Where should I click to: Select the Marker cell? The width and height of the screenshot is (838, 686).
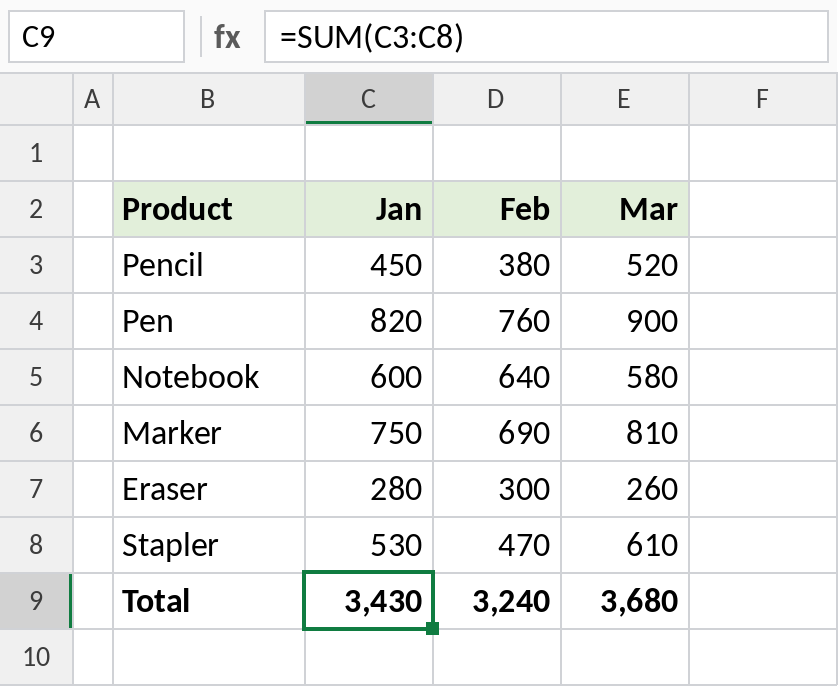tap(208, 433)
